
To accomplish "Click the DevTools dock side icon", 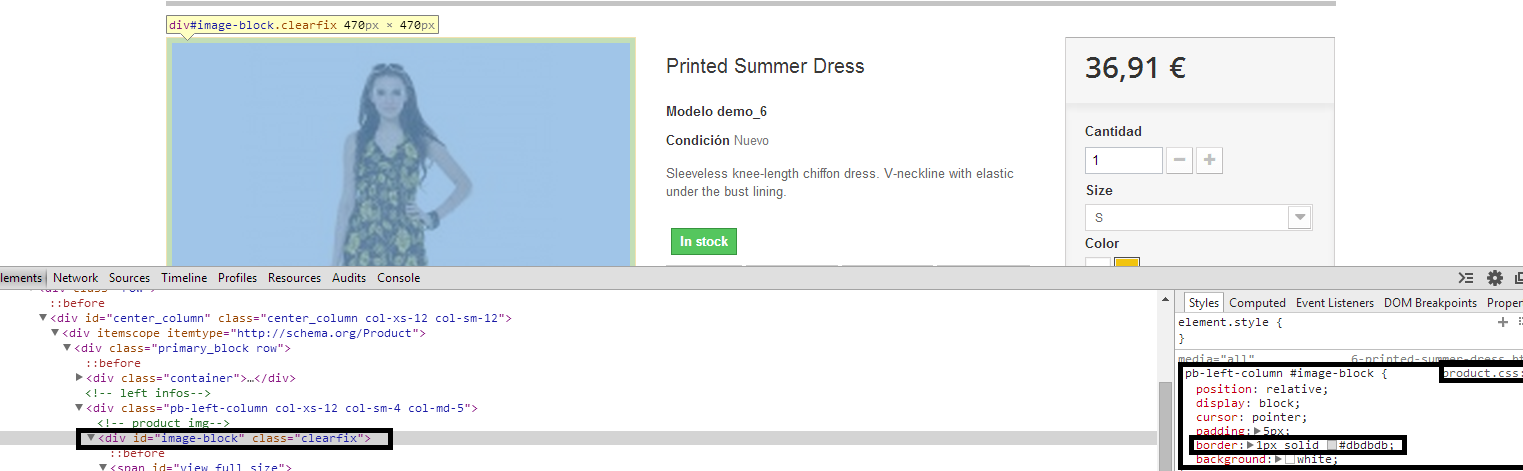I will [x=1519, y=278].
